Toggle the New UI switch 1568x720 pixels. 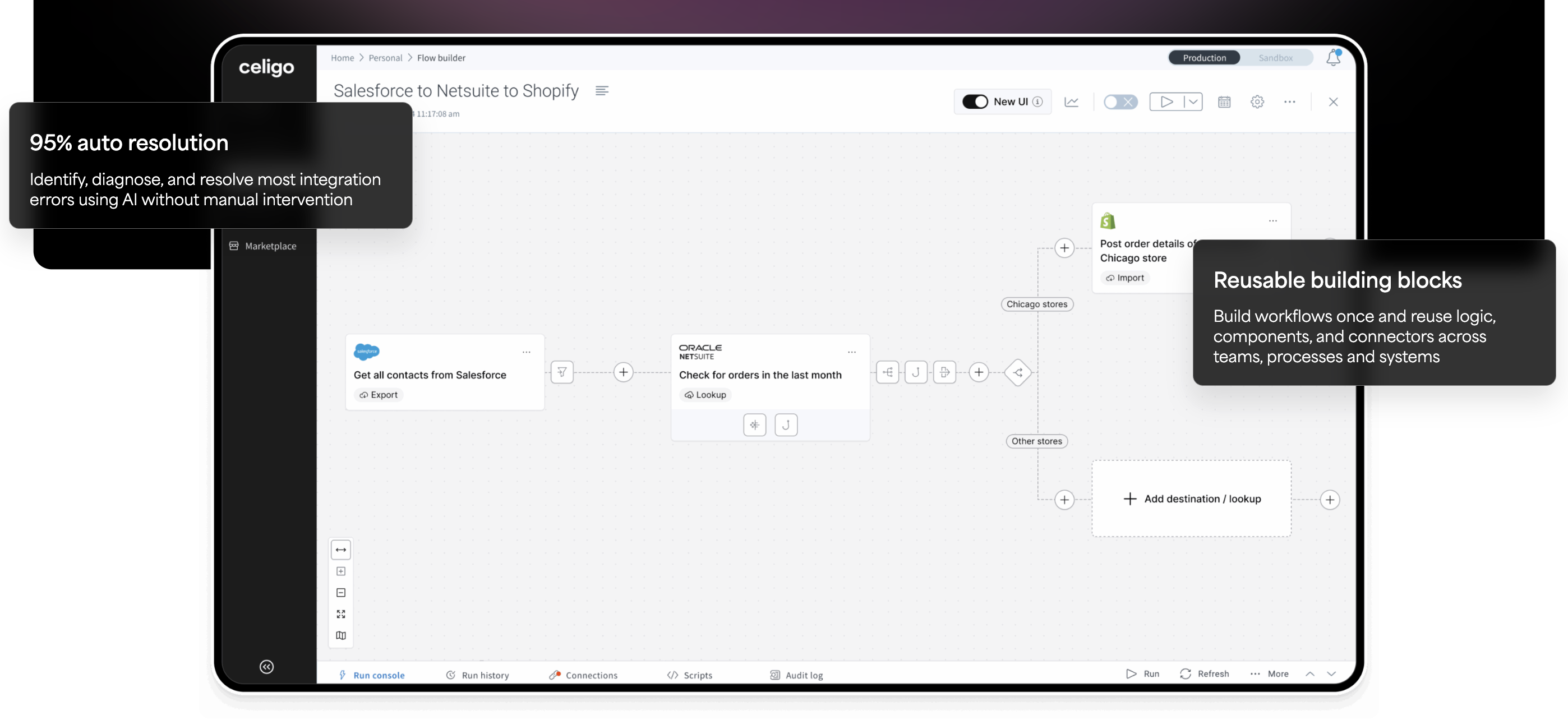[975, 101]
